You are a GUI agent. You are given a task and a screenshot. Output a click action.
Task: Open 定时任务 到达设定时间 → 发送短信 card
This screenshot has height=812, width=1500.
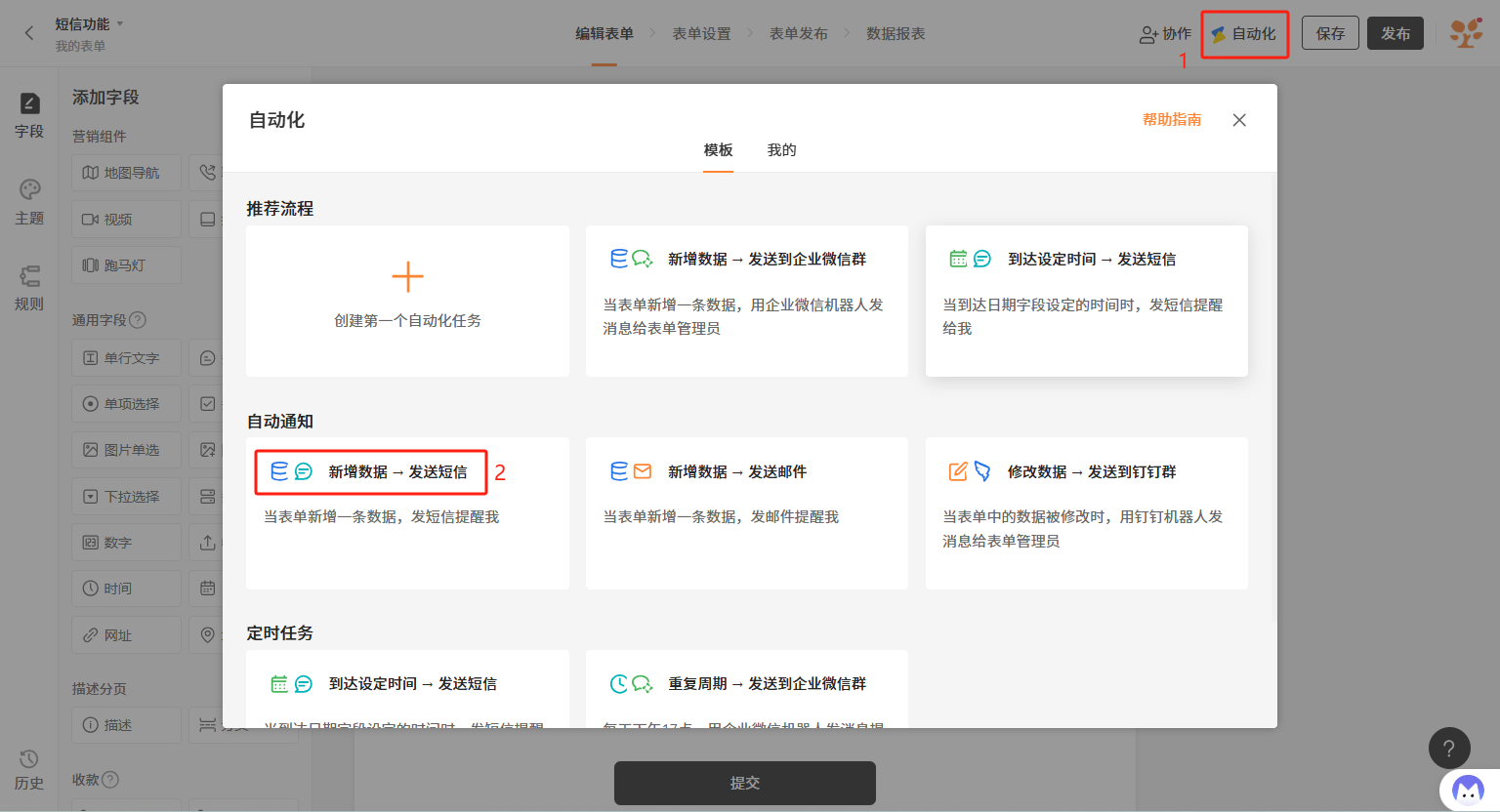(x=407, y=689)
